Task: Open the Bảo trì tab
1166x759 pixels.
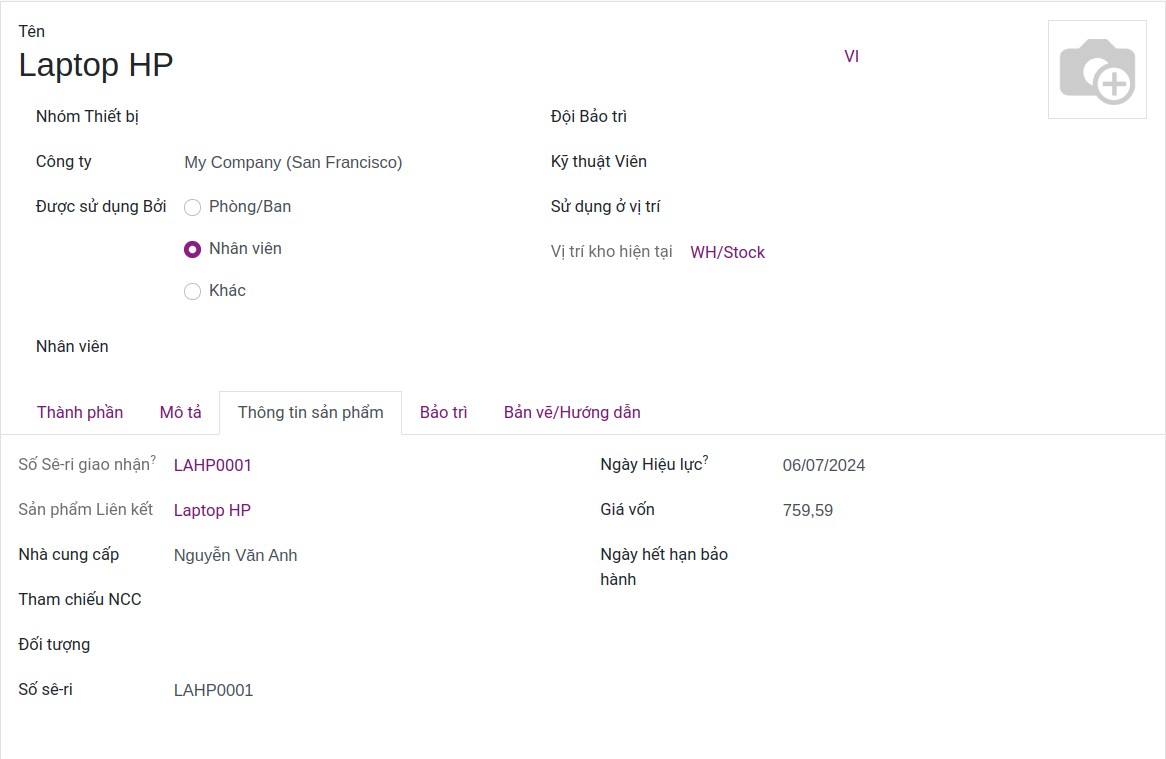Action: click(x=444, y=413)
